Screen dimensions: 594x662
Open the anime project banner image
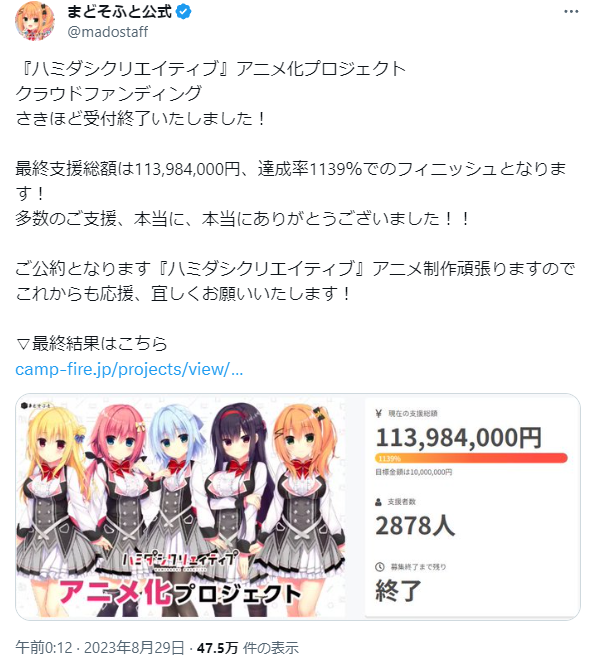click(x=181, y=507)
